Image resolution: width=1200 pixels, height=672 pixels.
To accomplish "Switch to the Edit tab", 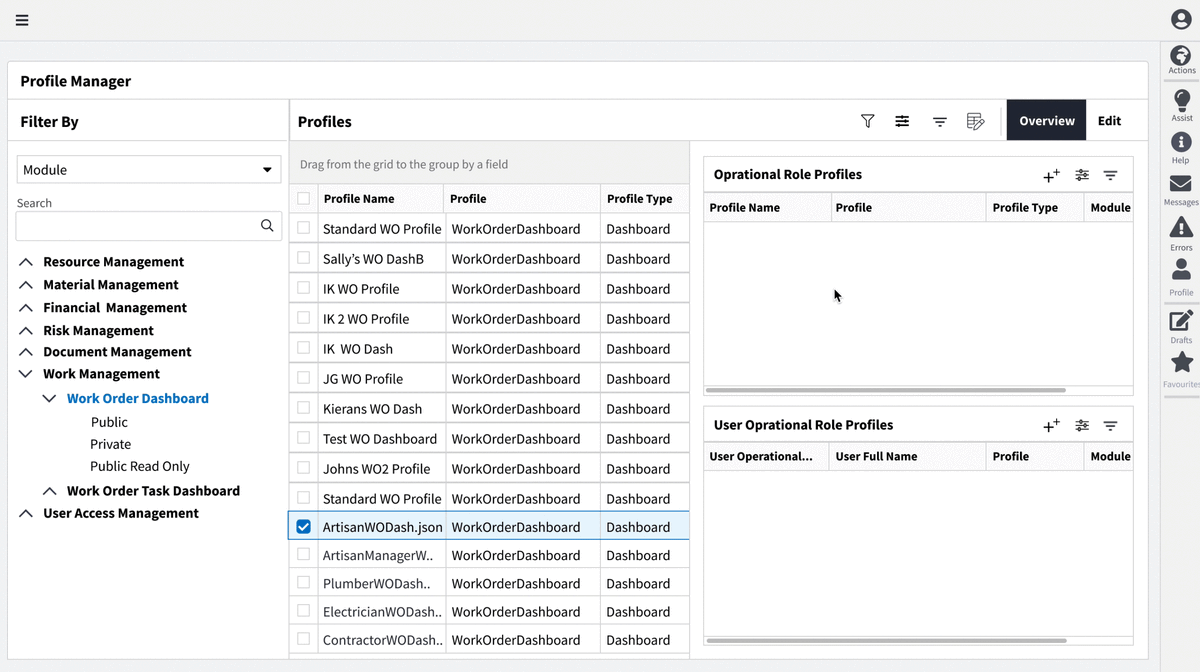I will coord(1109,121).
